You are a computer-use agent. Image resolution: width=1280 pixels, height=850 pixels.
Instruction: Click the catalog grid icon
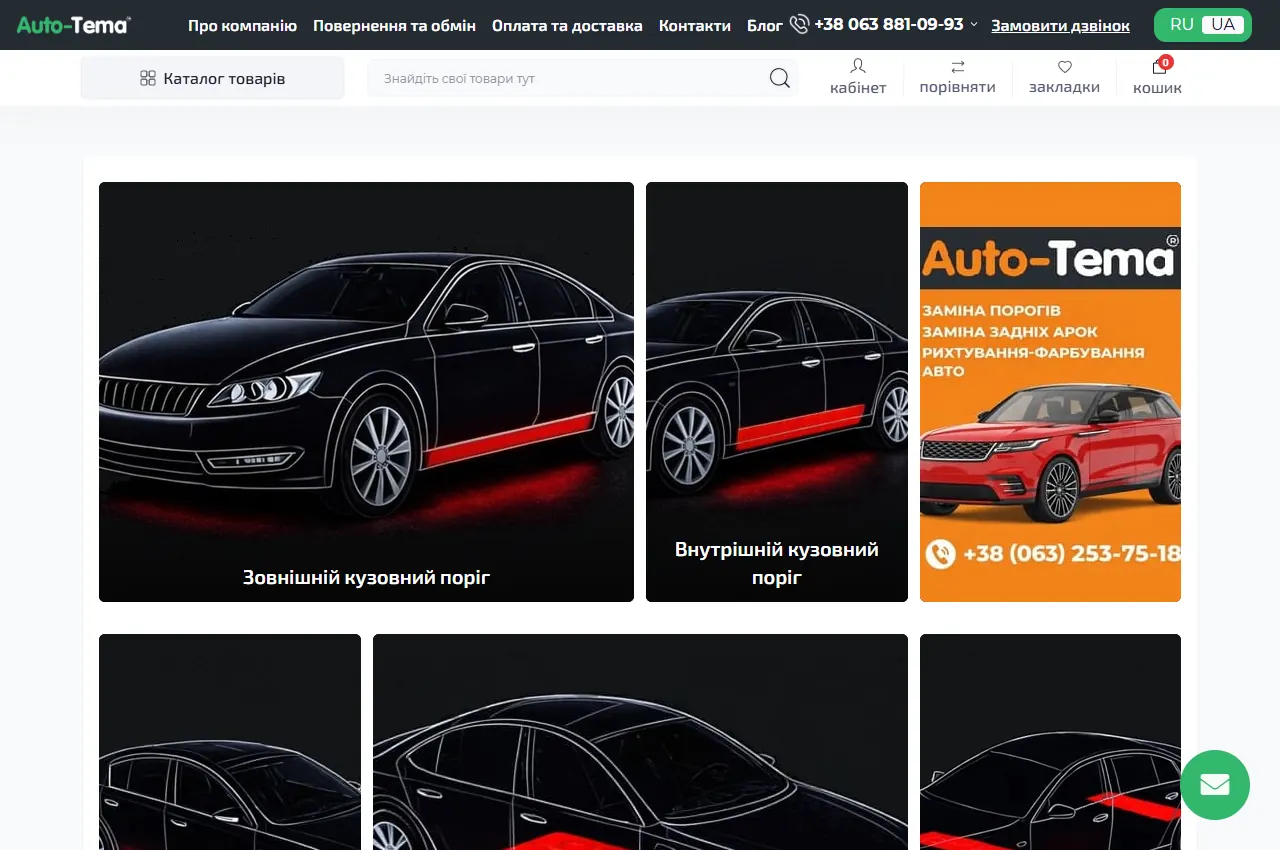[x=148, y=78]
